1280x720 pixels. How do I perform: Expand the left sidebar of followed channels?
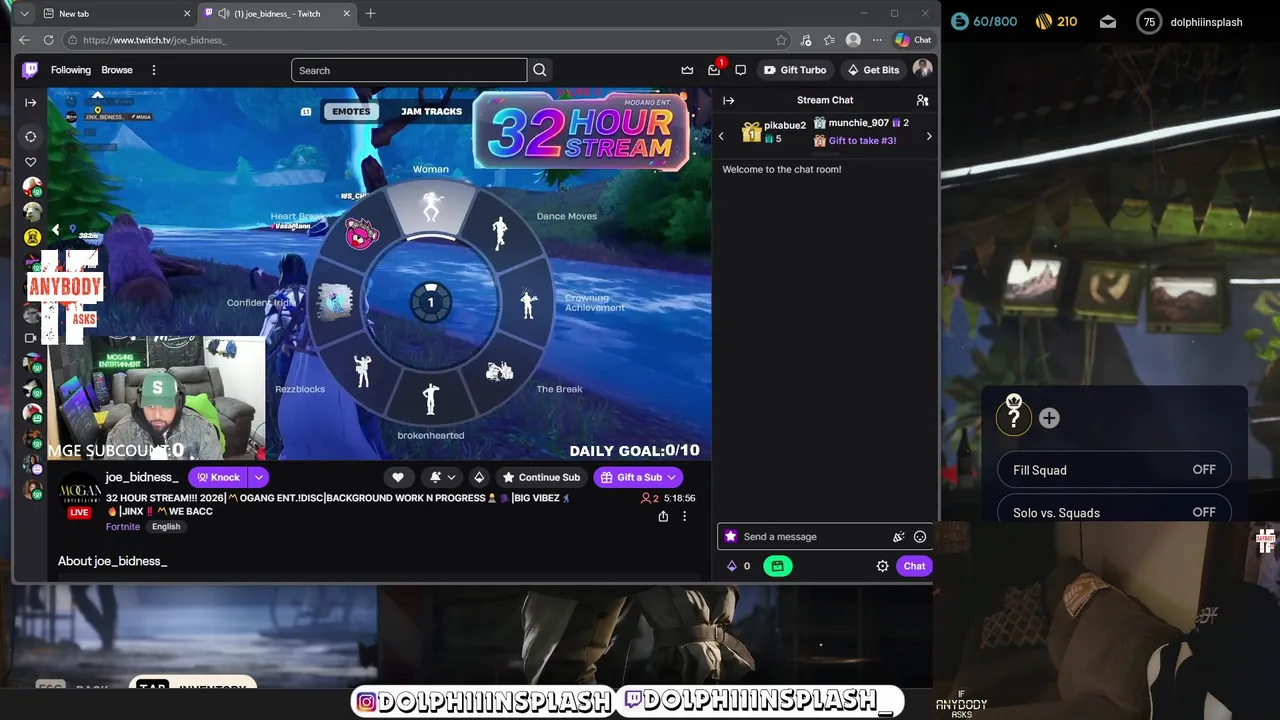[31, 102]
